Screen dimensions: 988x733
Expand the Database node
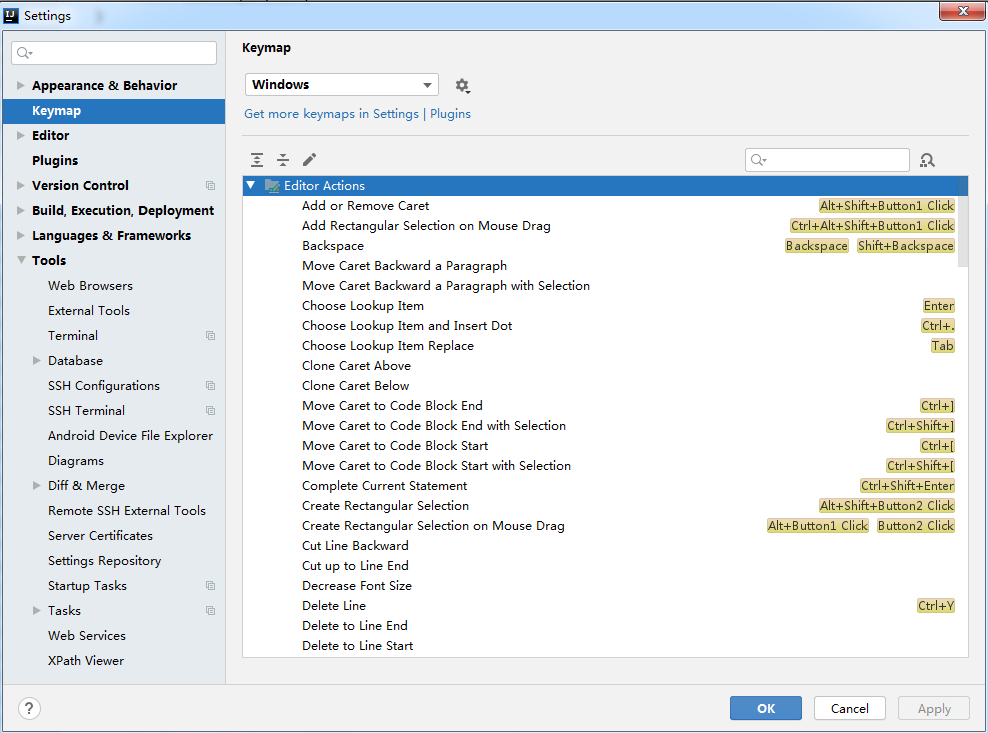37,361
